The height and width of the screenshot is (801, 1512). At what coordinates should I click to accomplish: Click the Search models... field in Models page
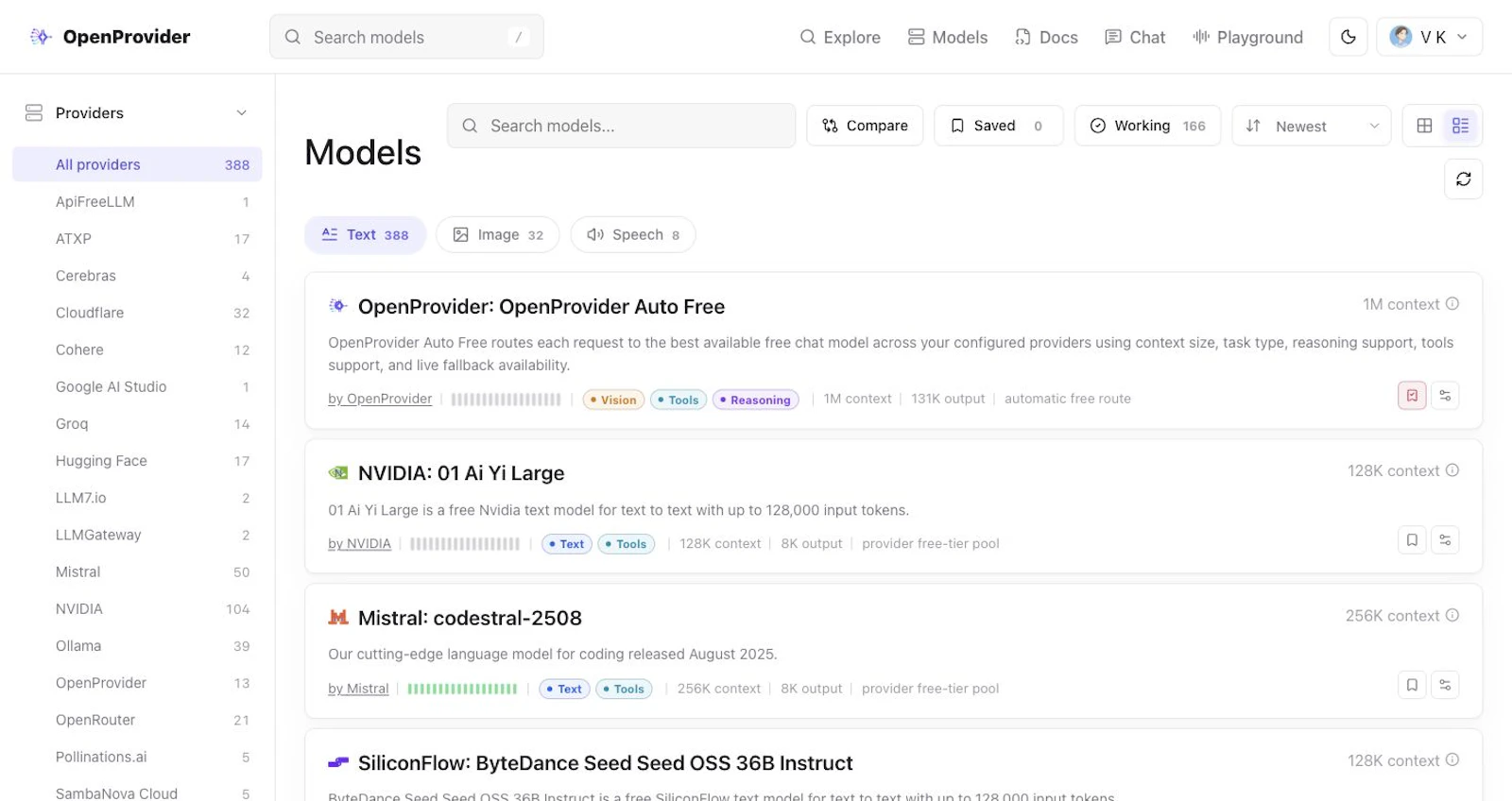(621, 126)
